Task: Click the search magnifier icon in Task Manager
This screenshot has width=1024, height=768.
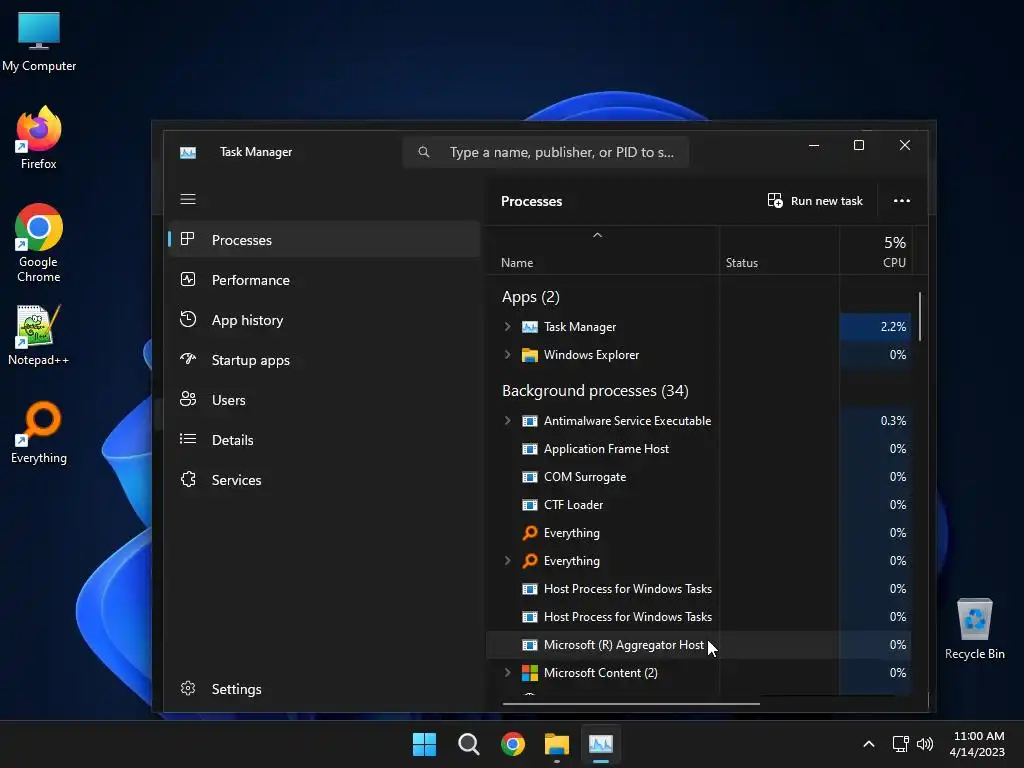Action: (x=424, y=152)
